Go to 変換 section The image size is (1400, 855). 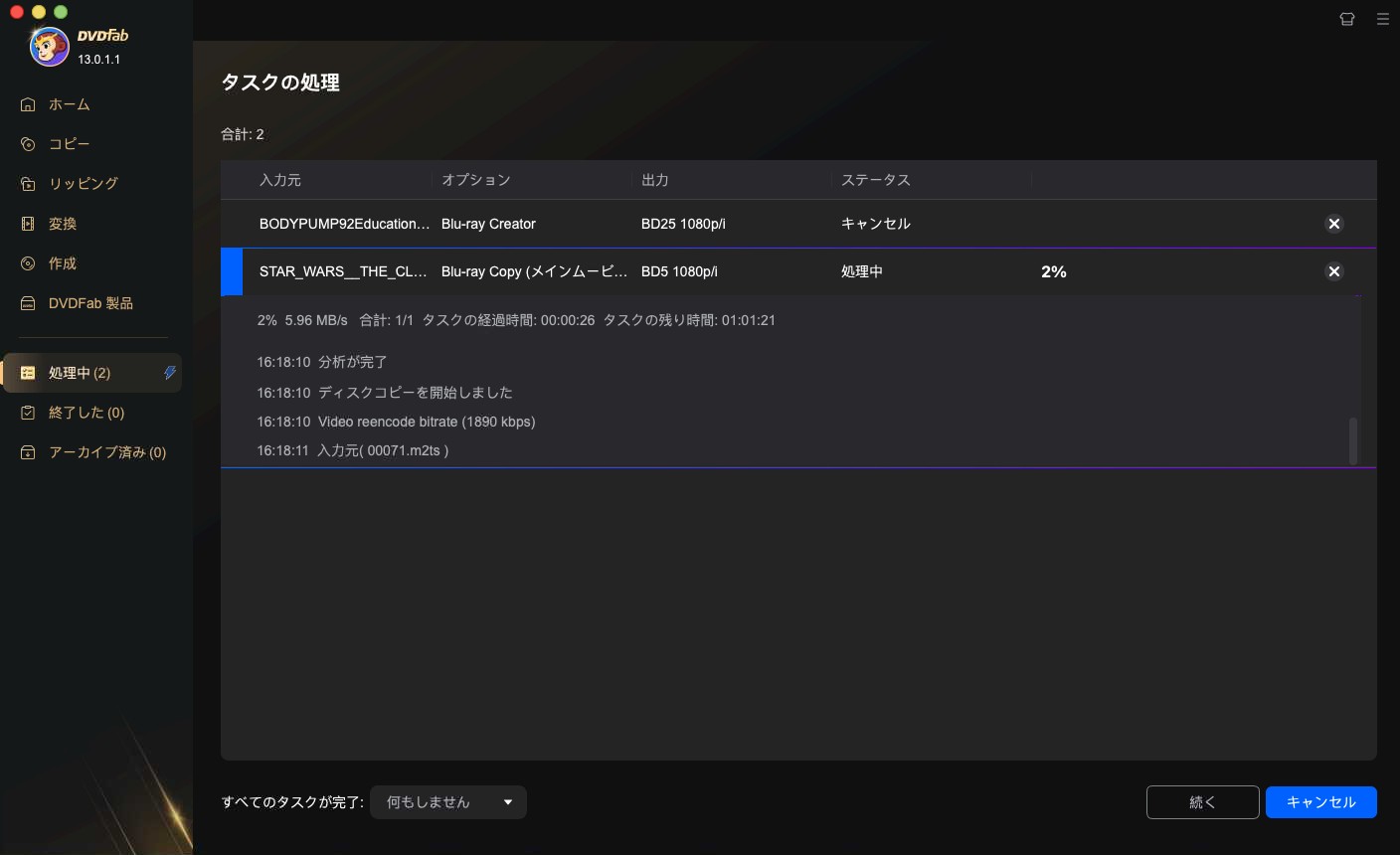(63, 224)
